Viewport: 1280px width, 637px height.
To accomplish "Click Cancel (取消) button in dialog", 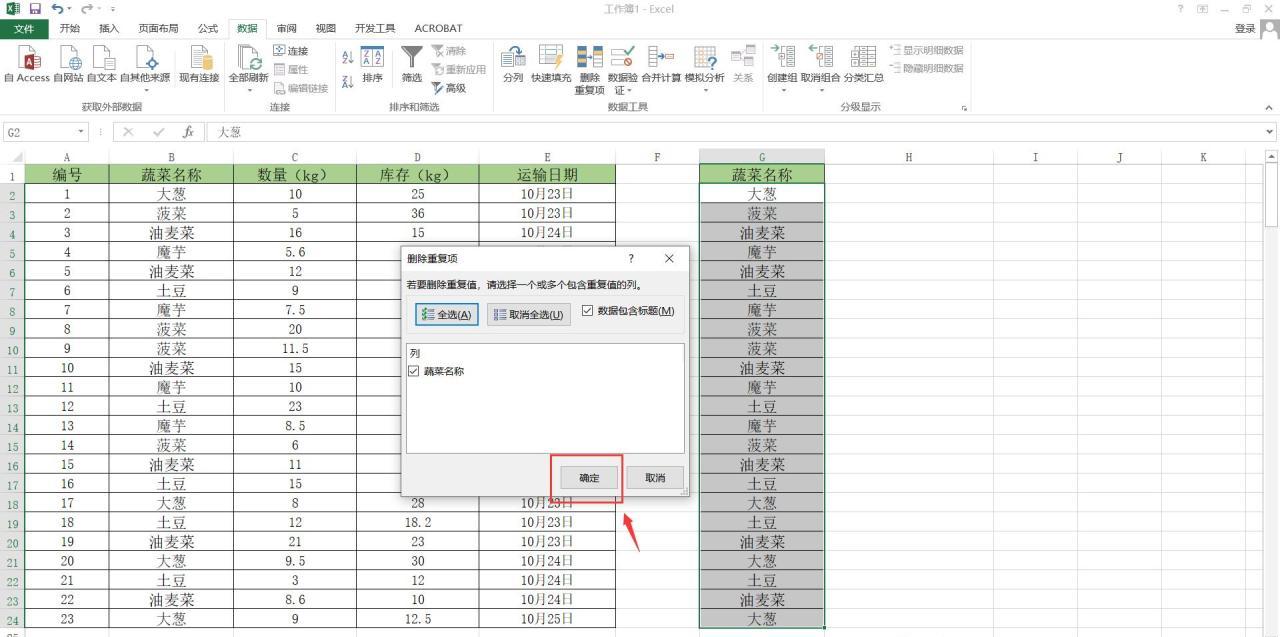I will coord(655,478).
